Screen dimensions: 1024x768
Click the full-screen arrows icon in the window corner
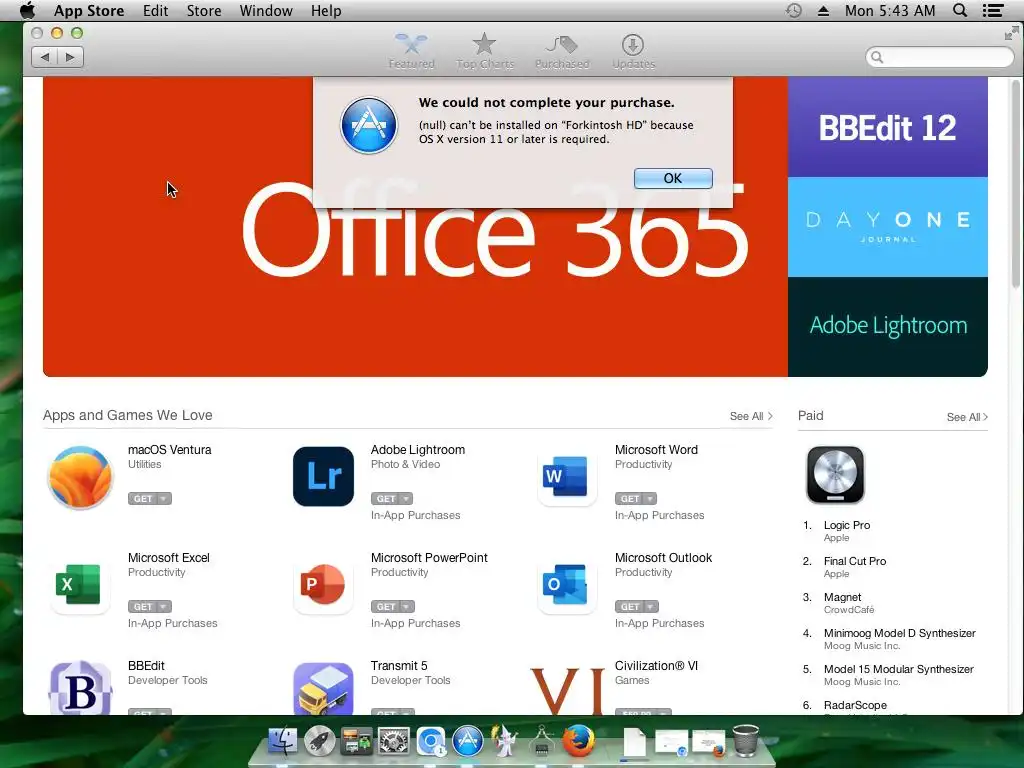(x=1012, y=33)
